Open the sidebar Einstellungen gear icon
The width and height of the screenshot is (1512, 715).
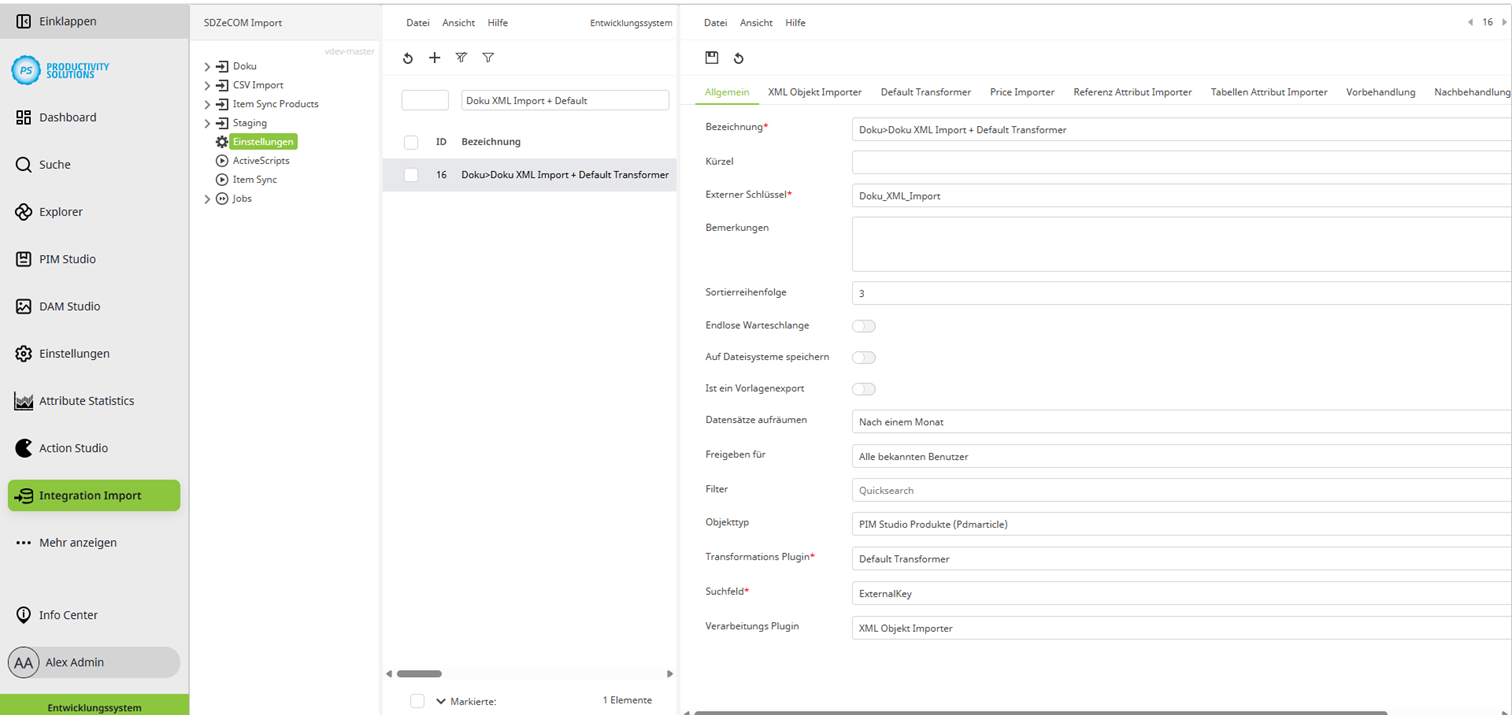tap(24, 354)
